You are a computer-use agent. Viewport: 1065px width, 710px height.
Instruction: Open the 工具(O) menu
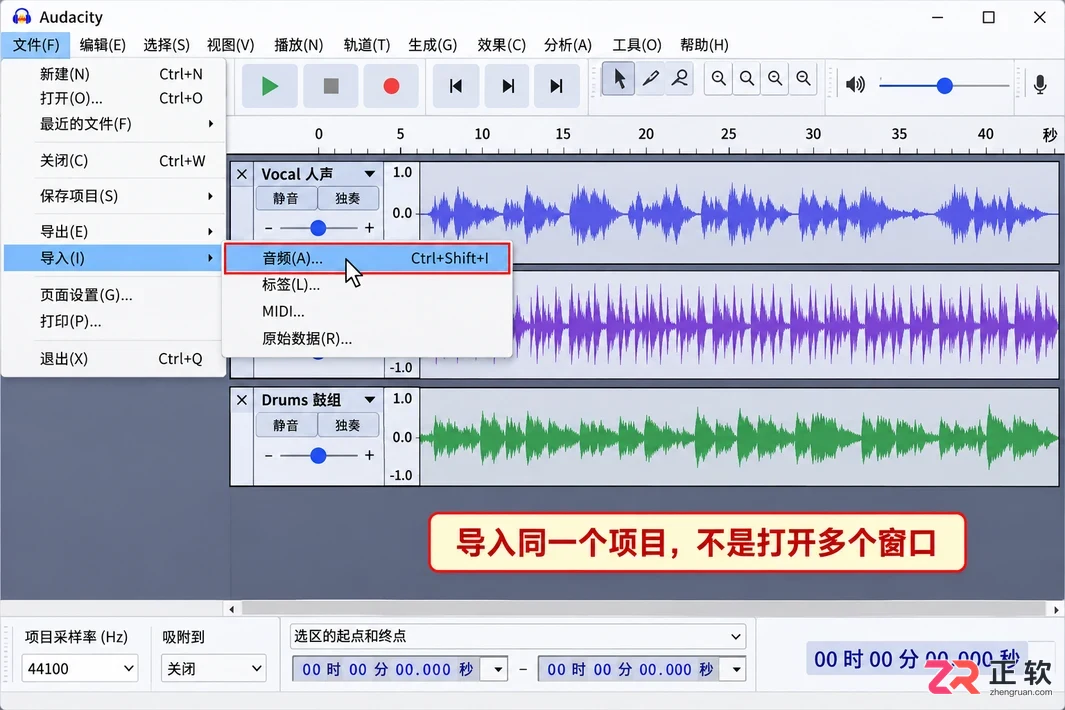click(636, 45)
